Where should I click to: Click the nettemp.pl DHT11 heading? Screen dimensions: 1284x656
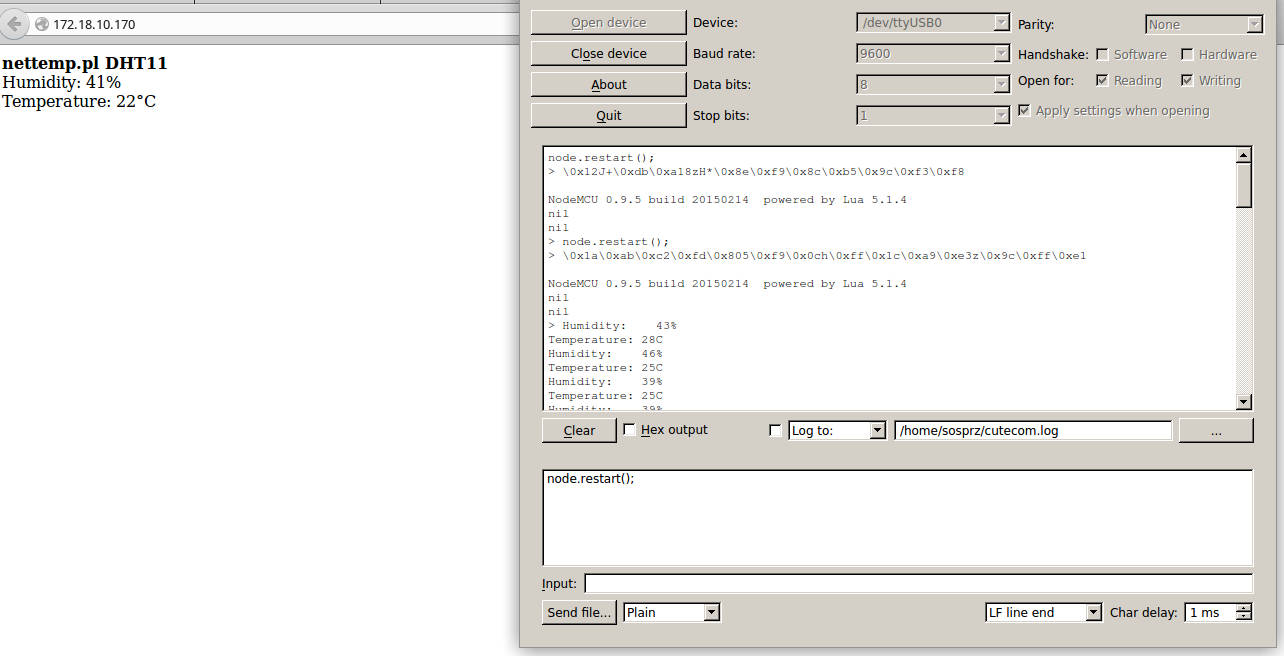click(x=85, y=63)
